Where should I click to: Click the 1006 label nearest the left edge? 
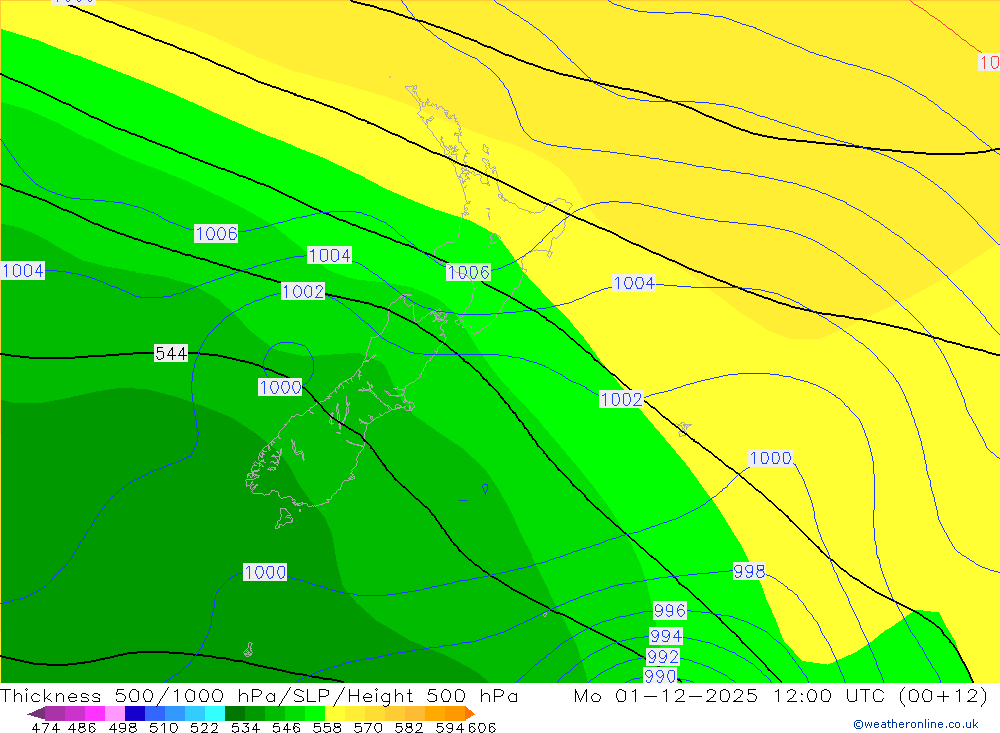[x=216, y=233]
